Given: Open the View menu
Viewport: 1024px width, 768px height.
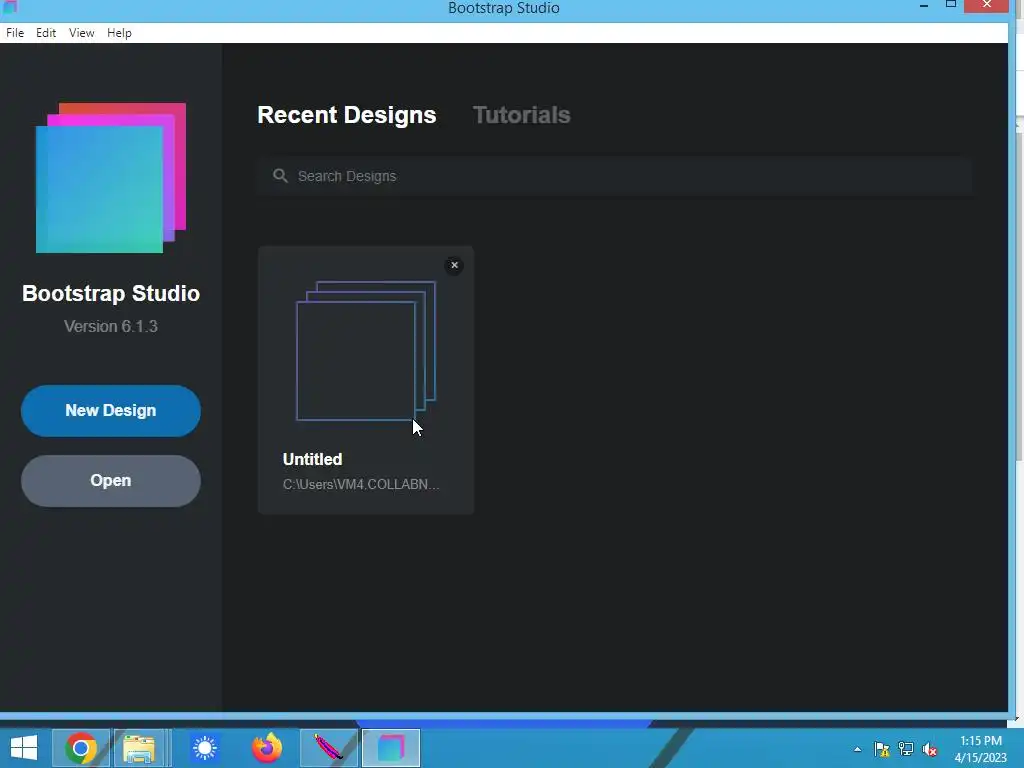Looking at the screenshot, I should coord(82,33).
